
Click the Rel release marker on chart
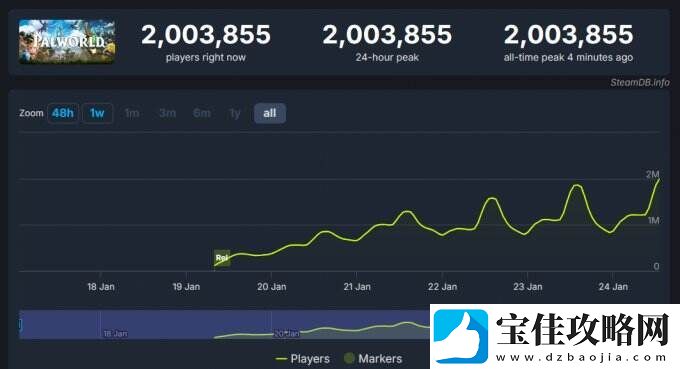(x=222, y=258)
